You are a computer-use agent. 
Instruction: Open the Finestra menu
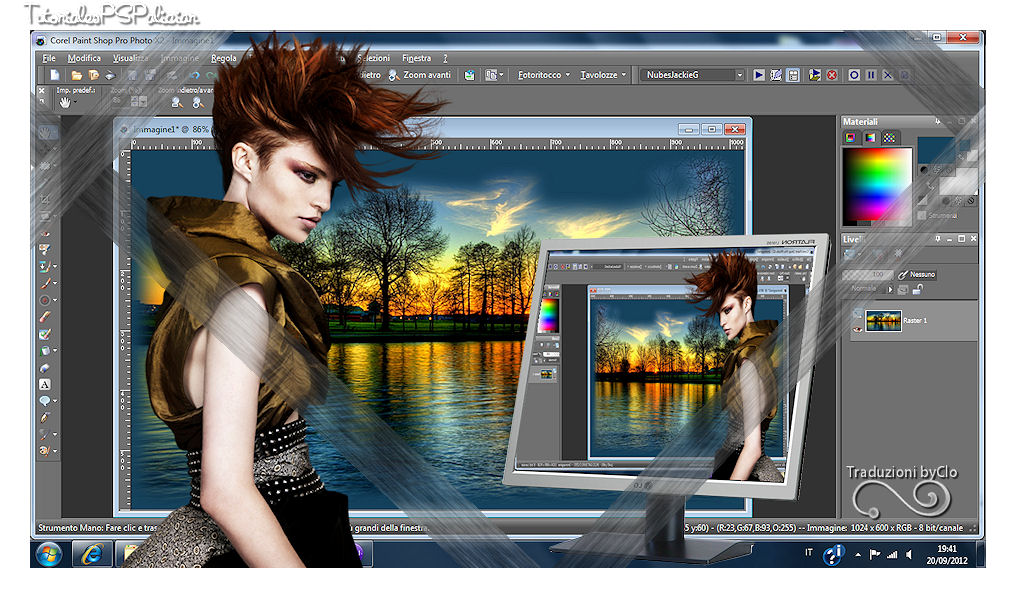[x=416, y=58]
